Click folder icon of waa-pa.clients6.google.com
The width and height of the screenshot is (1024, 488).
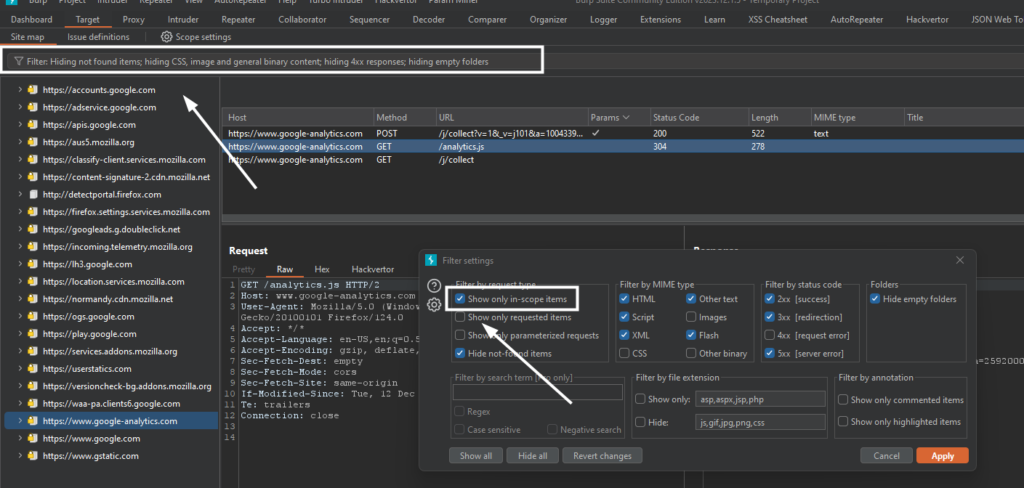pyautogui.click(x=32, y=404)
